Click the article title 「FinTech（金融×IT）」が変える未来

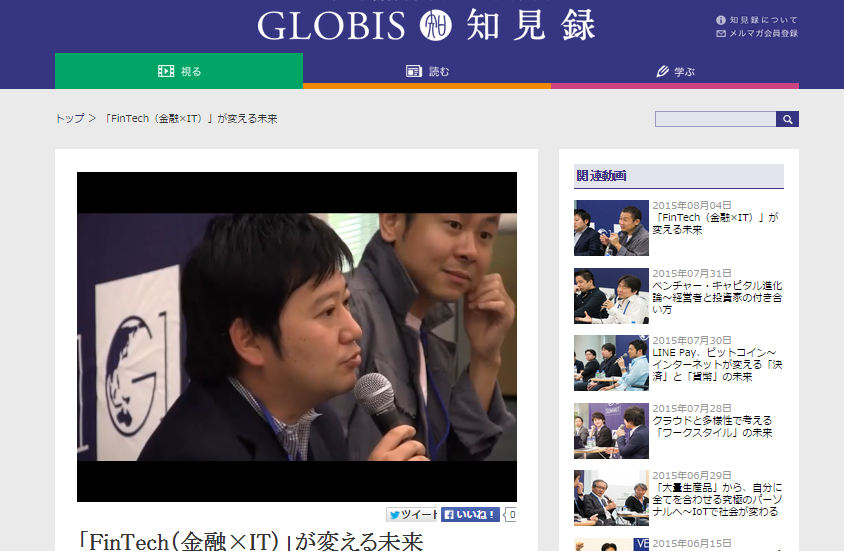(x=251, y=541)
